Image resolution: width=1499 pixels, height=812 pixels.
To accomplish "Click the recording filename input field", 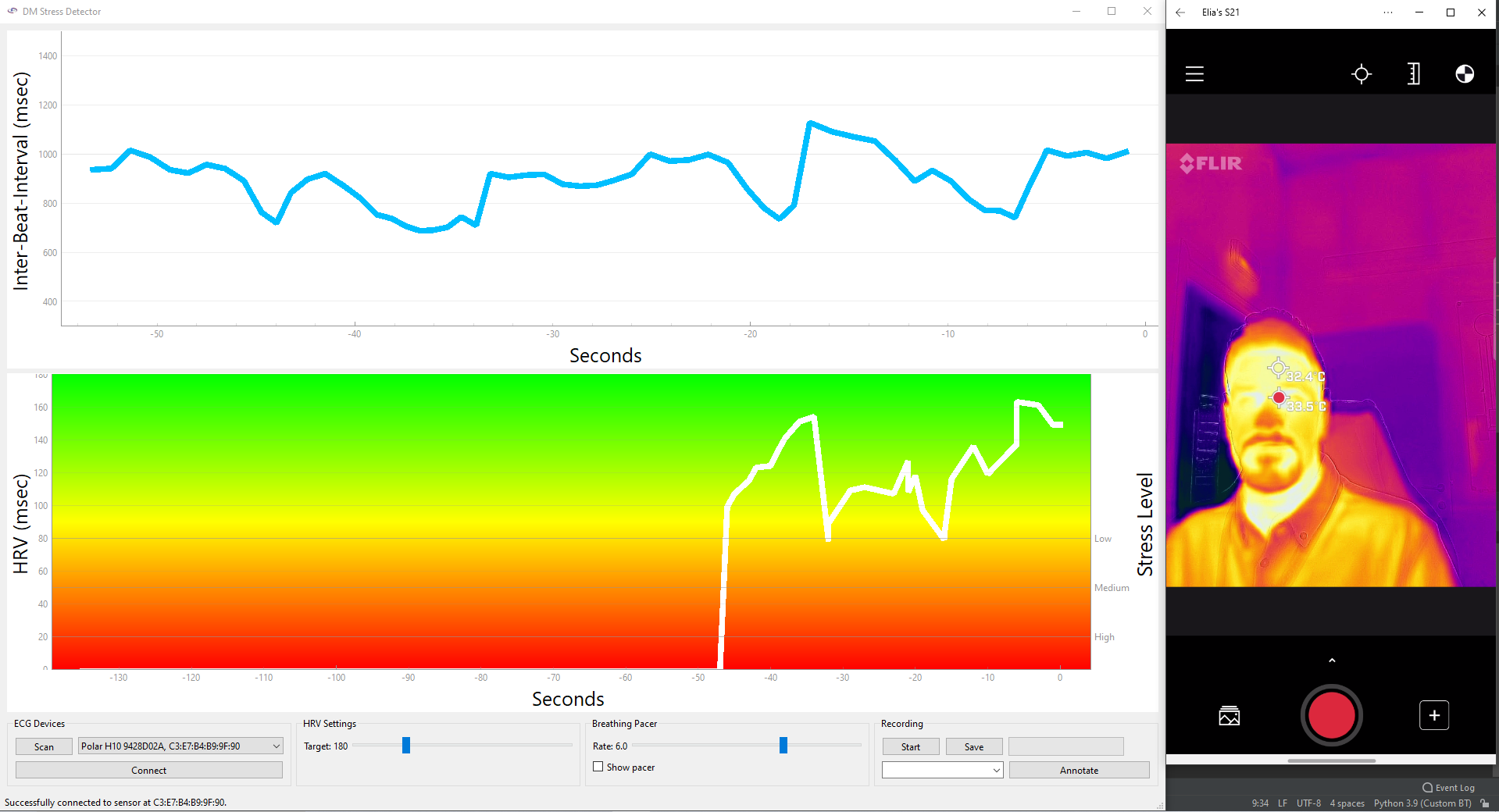I will point(1065,747).
